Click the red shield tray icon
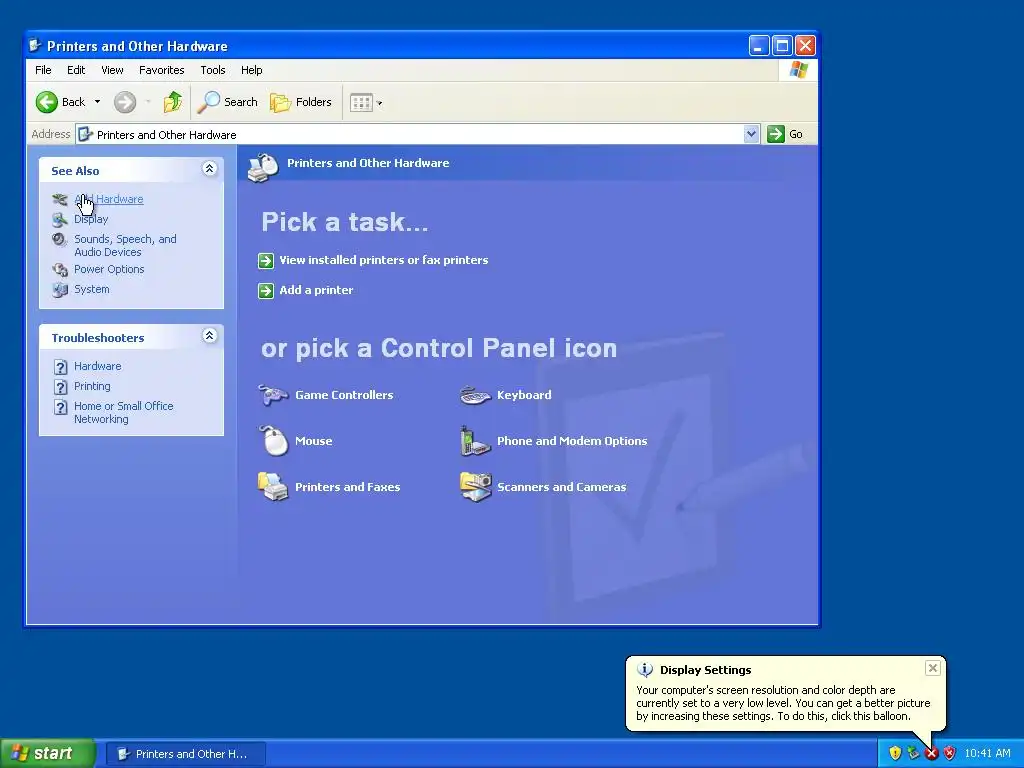Image resolution: width=1024 pixels, height=768 pixels. coord(950,753)
